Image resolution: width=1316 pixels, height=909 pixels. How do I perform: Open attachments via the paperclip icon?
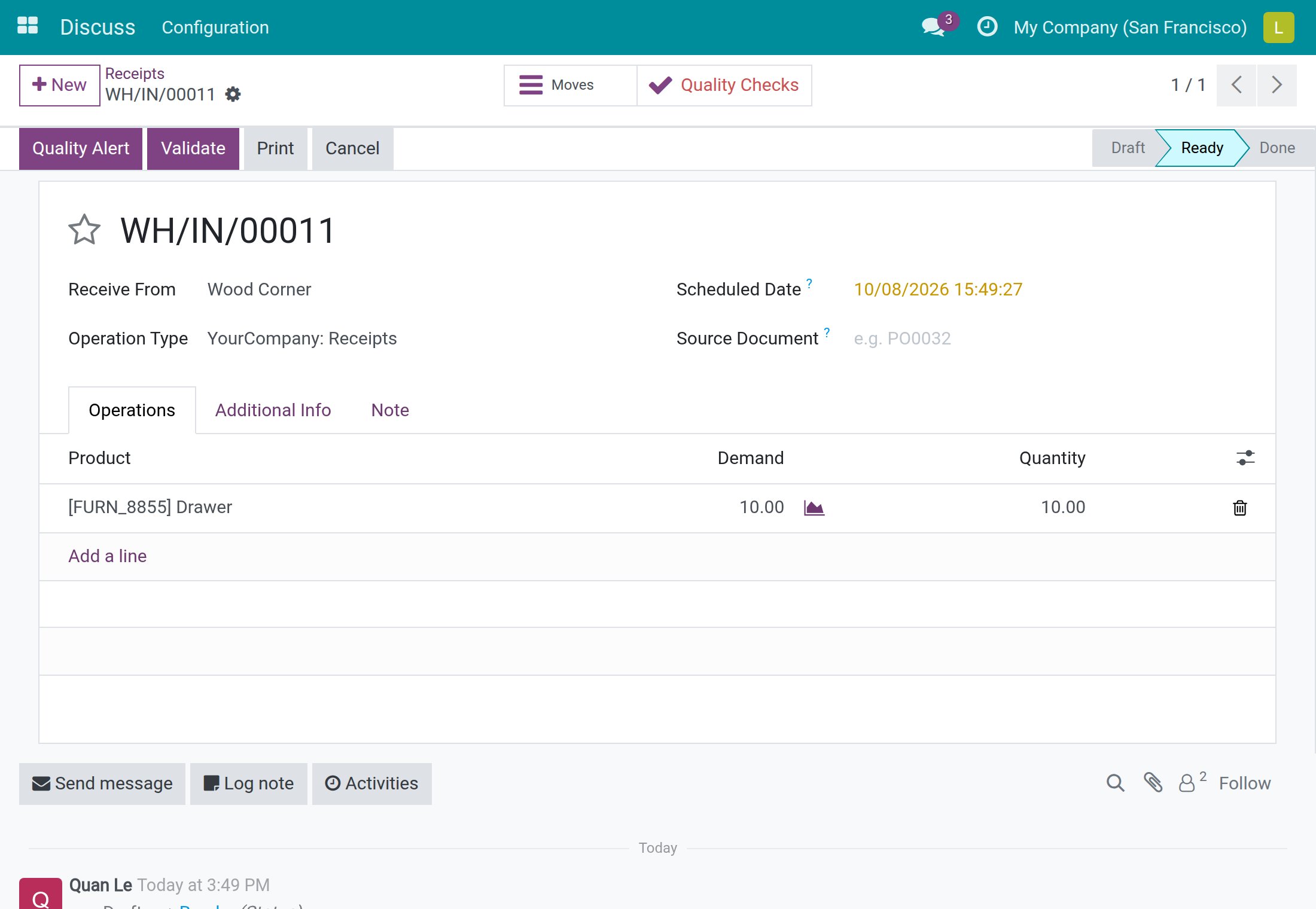pyautogui.click(x=1153, y=783)
